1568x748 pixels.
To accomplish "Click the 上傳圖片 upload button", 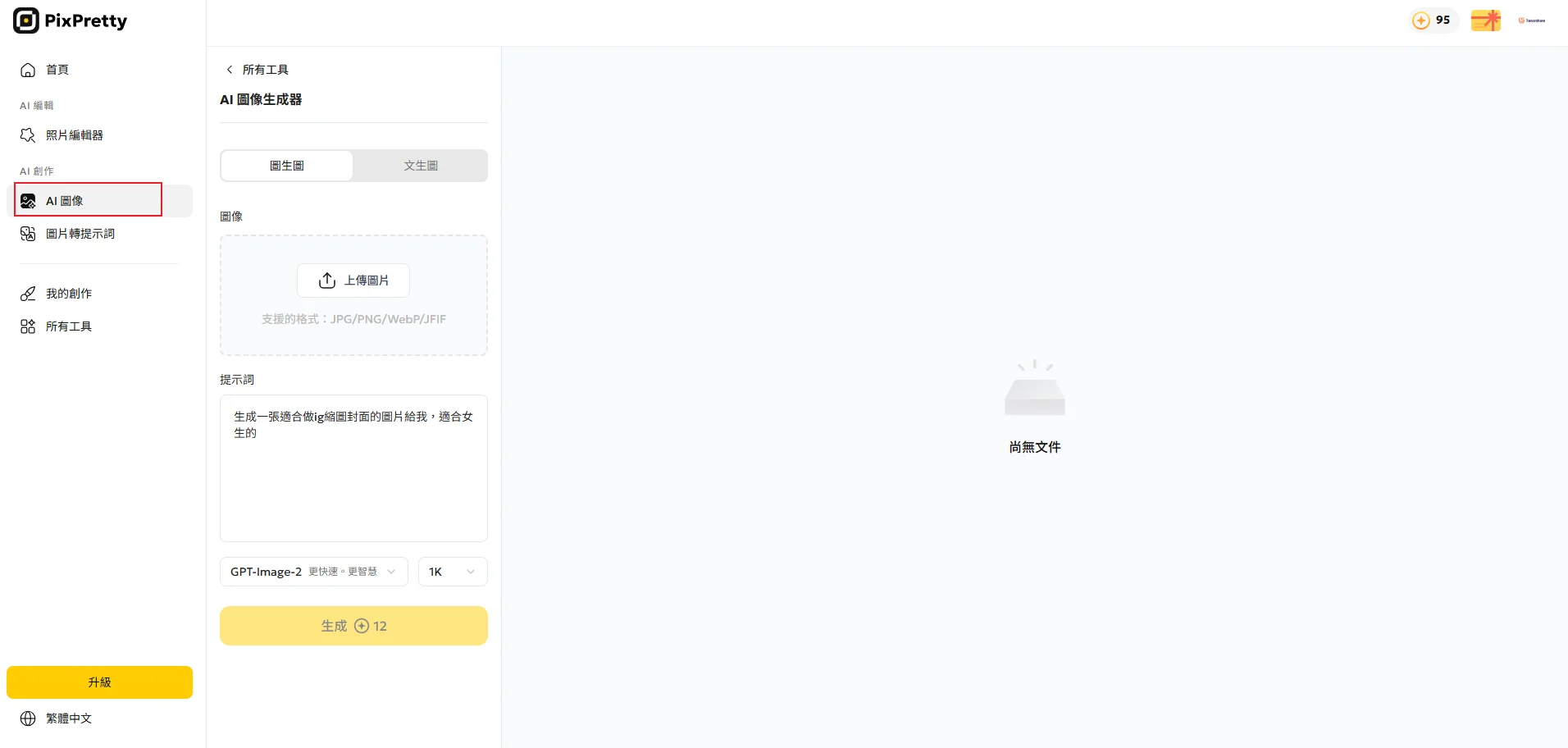I will [353, 280].
